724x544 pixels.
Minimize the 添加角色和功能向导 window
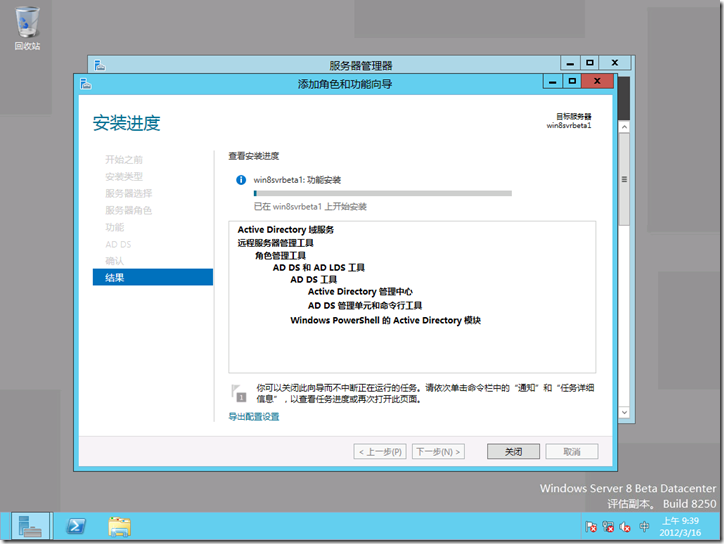tap(553, 81)
